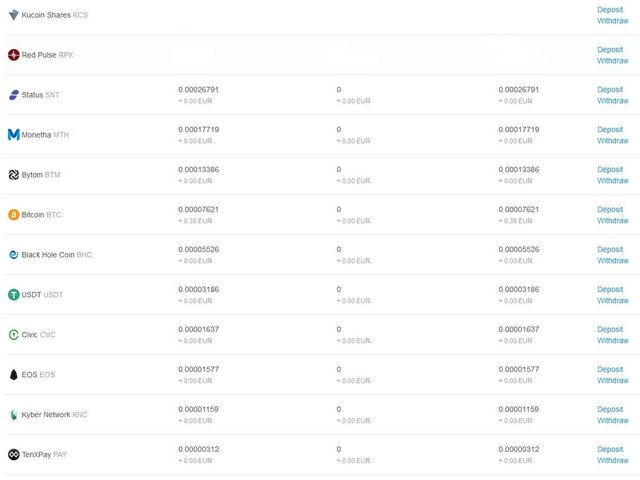Screen dimensions: 640x480
Task: Withdraw Kyber Network KNC tokens
Action: coord(613,421)
